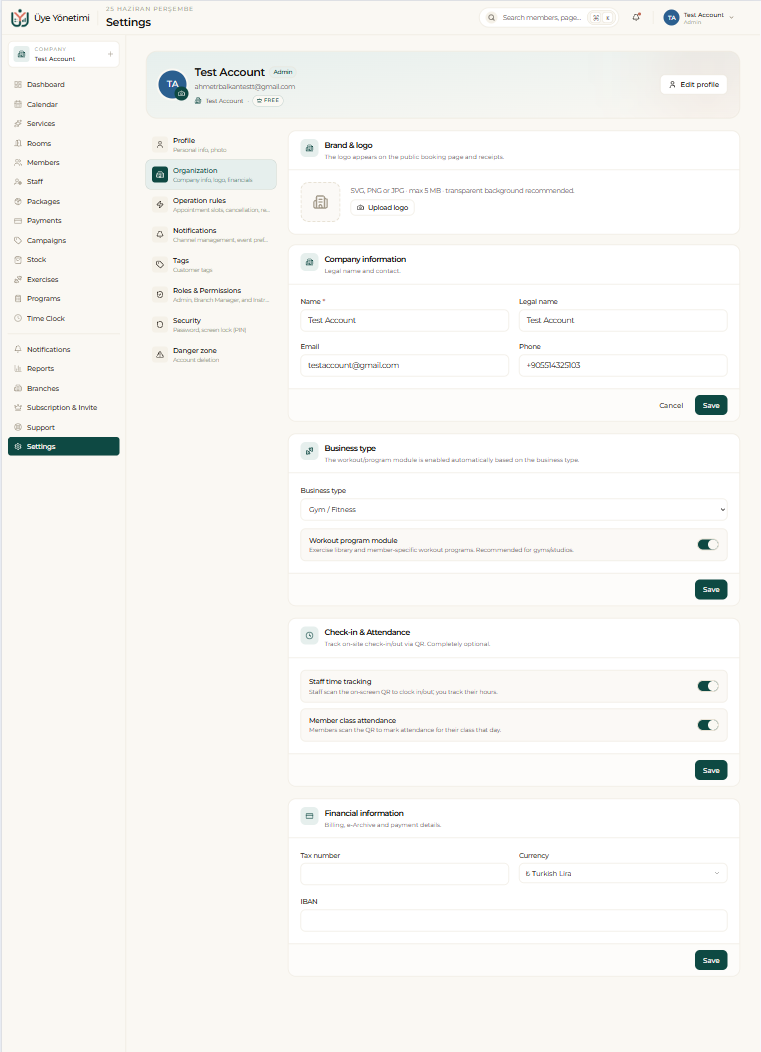Open Subscription & Invite from the sidebar
The image size is (761, 1052).
[x=64, y=407]
